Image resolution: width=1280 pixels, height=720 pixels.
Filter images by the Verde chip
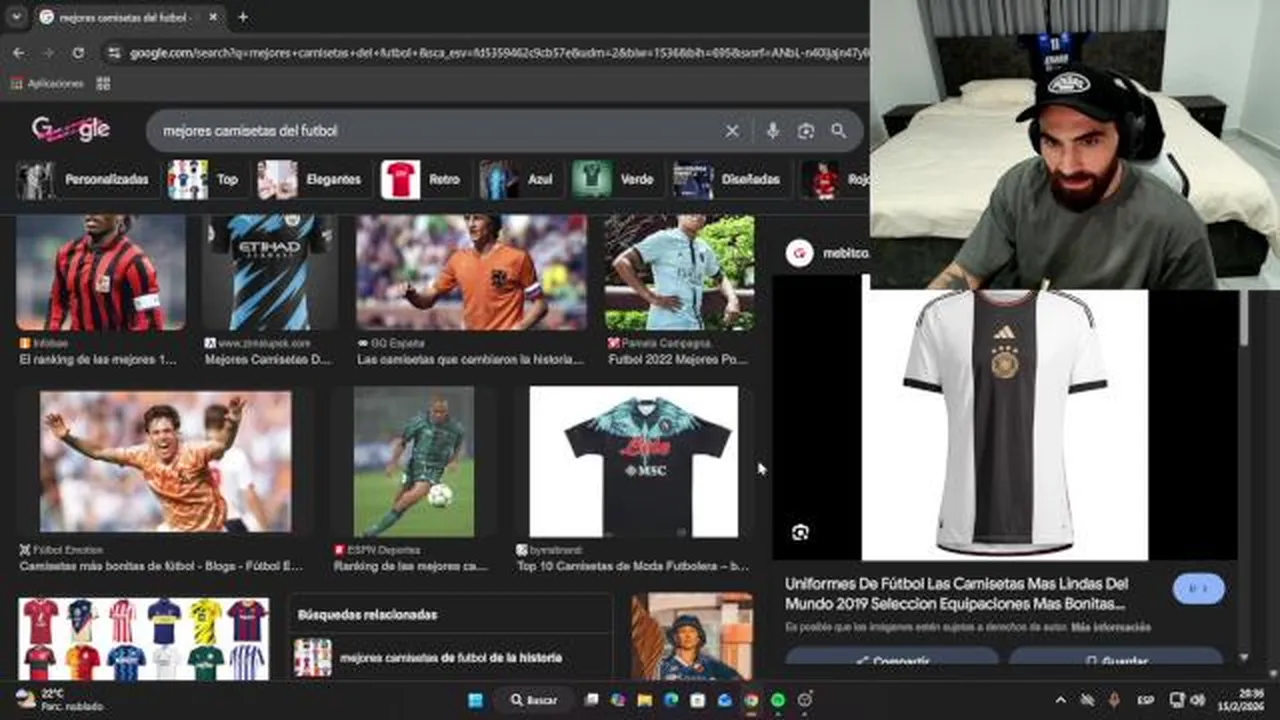613,180
